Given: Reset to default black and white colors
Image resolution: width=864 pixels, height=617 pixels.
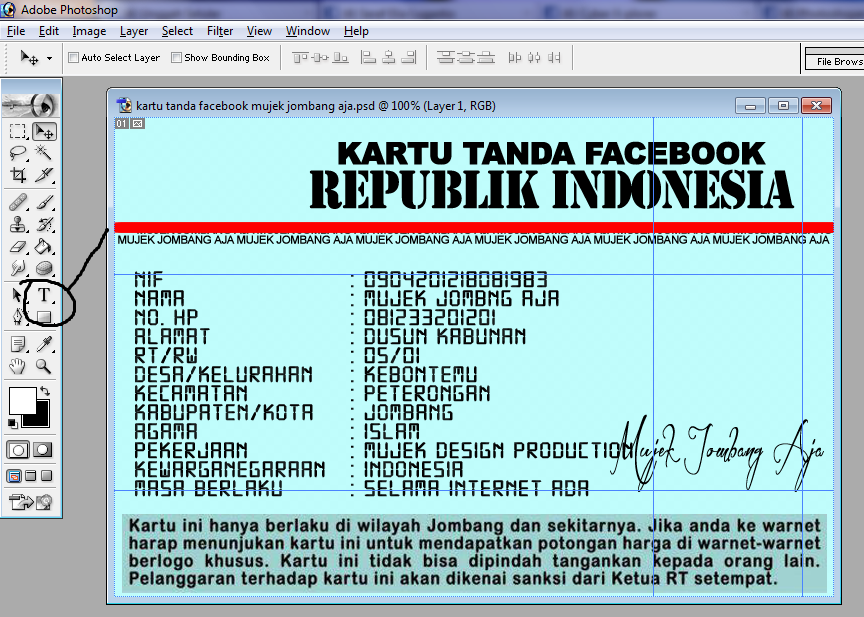Looking at the screenshot, I should point(13,424).
